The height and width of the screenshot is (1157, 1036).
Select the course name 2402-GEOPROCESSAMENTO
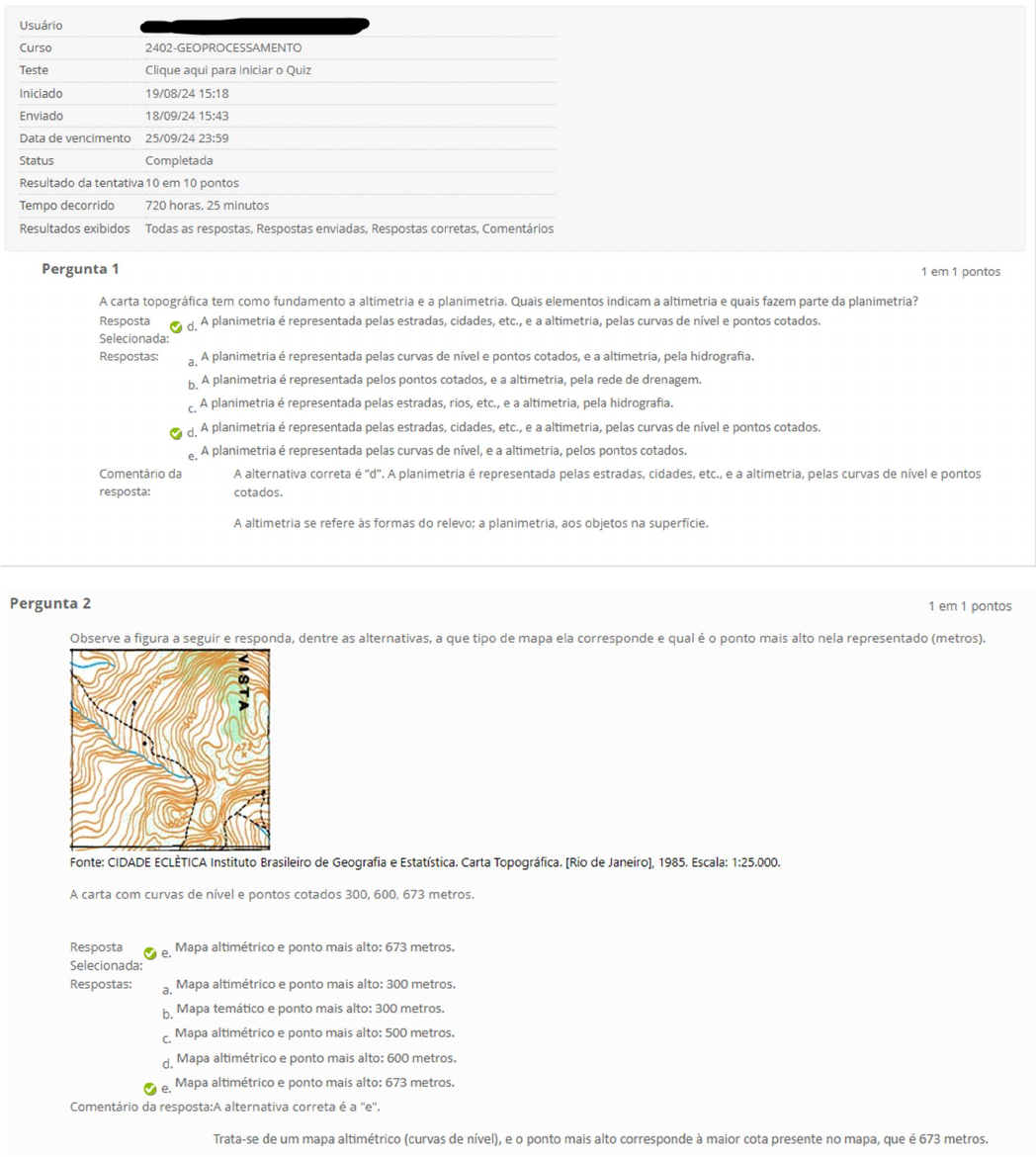(x=223, y=47)
